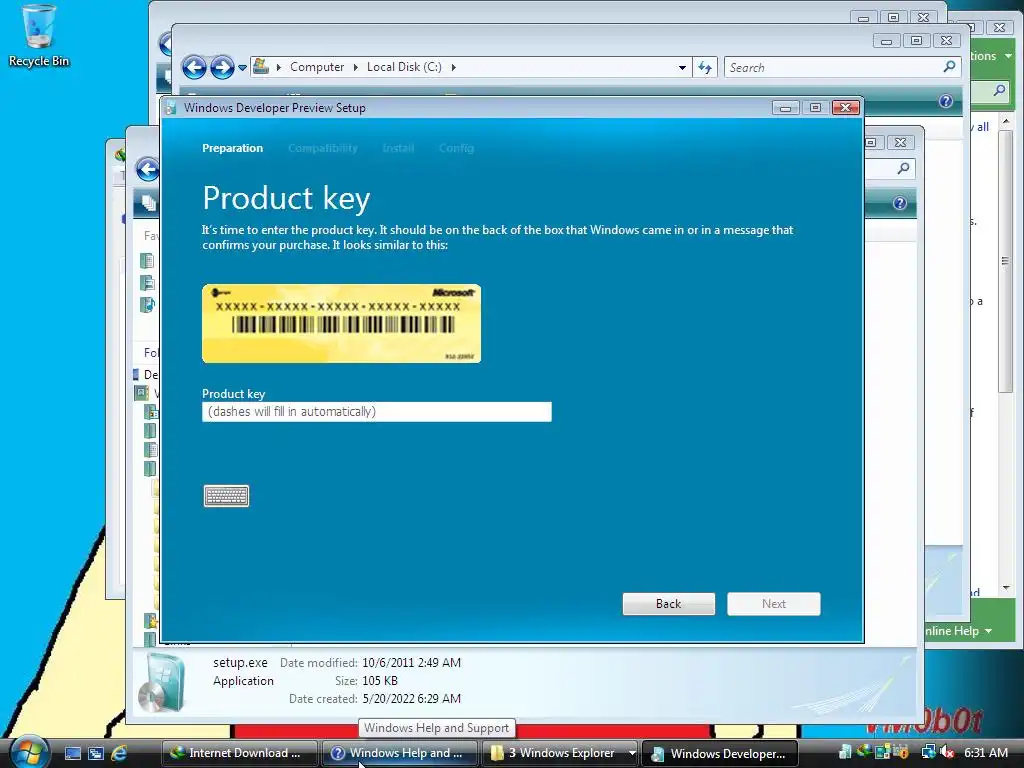Viewport: 1024px width, 768px height.
Task: Click inside the Product key input field
Action: (377, 412)
